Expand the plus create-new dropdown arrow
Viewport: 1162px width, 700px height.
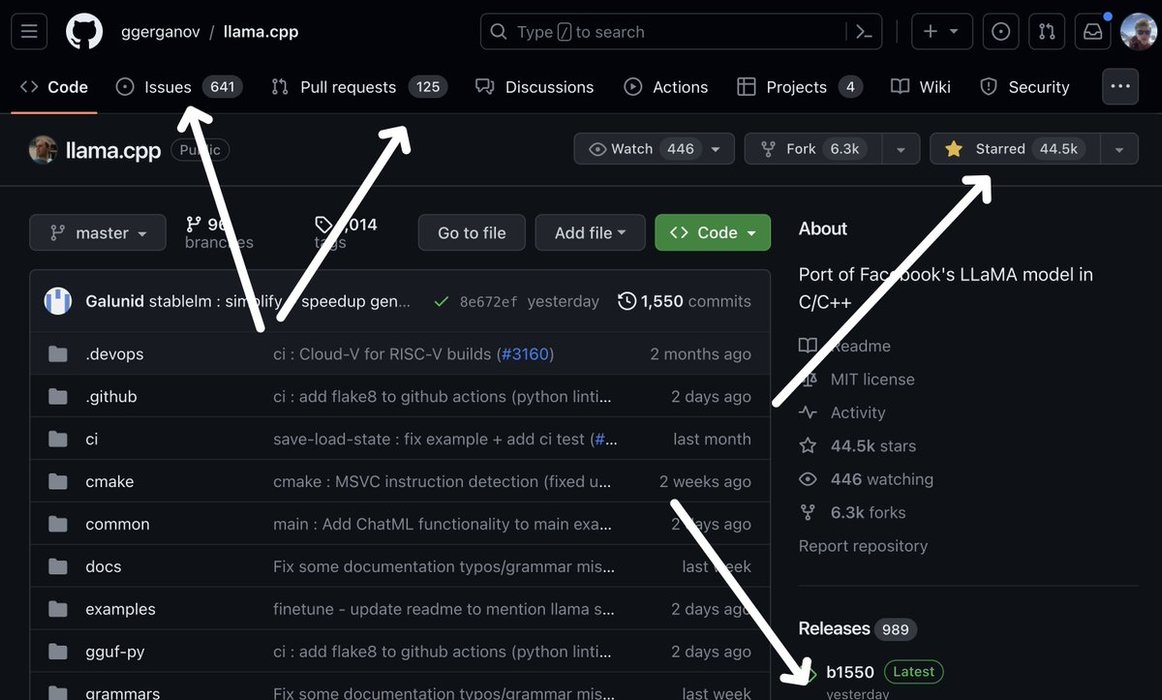pyautogui.click(x=954, y=31)
